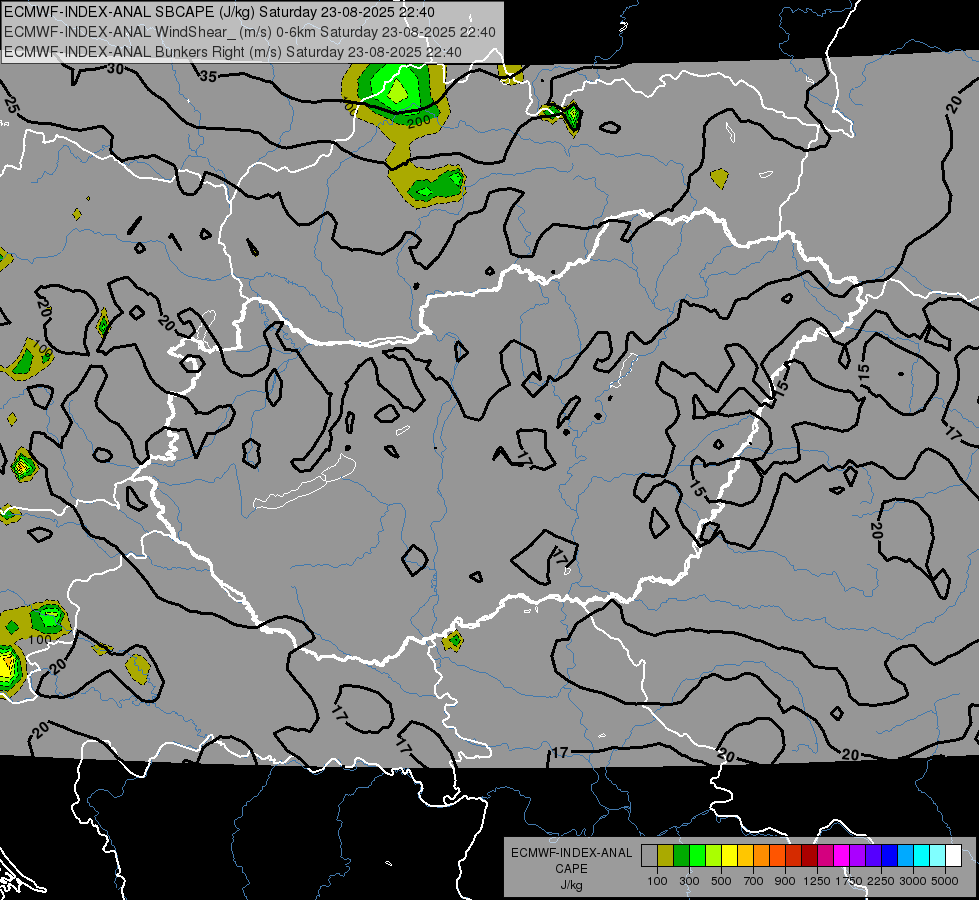Select the pure blue legend swatch
The image size is (979, 900).
click(x=890, y=856)
